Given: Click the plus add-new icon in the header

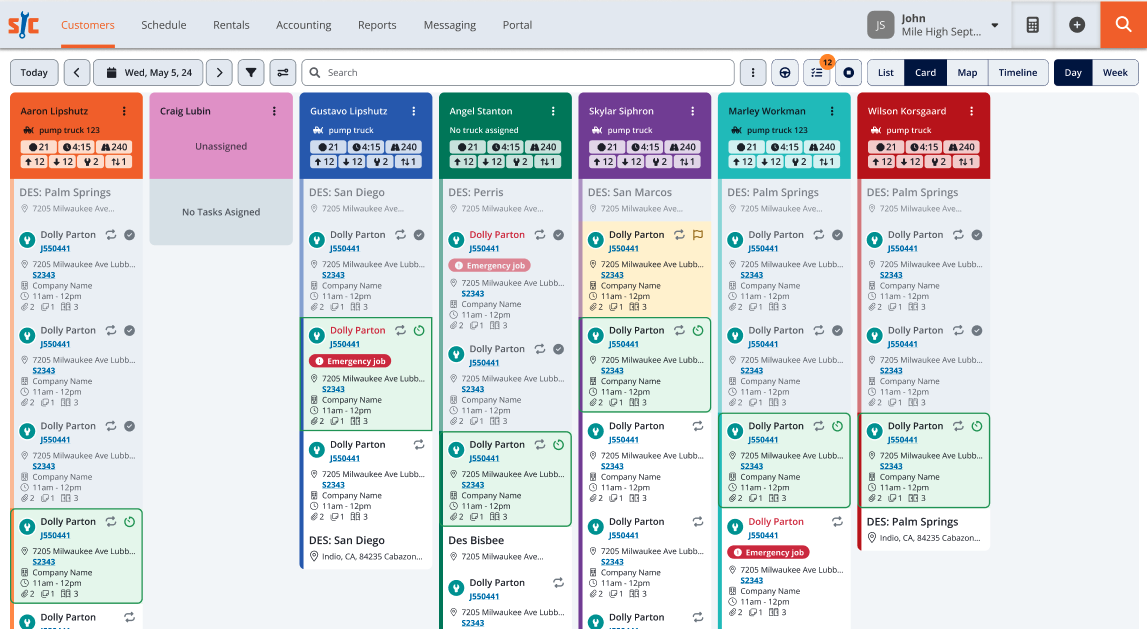Looking at the screenshot, I should 1077,25.
